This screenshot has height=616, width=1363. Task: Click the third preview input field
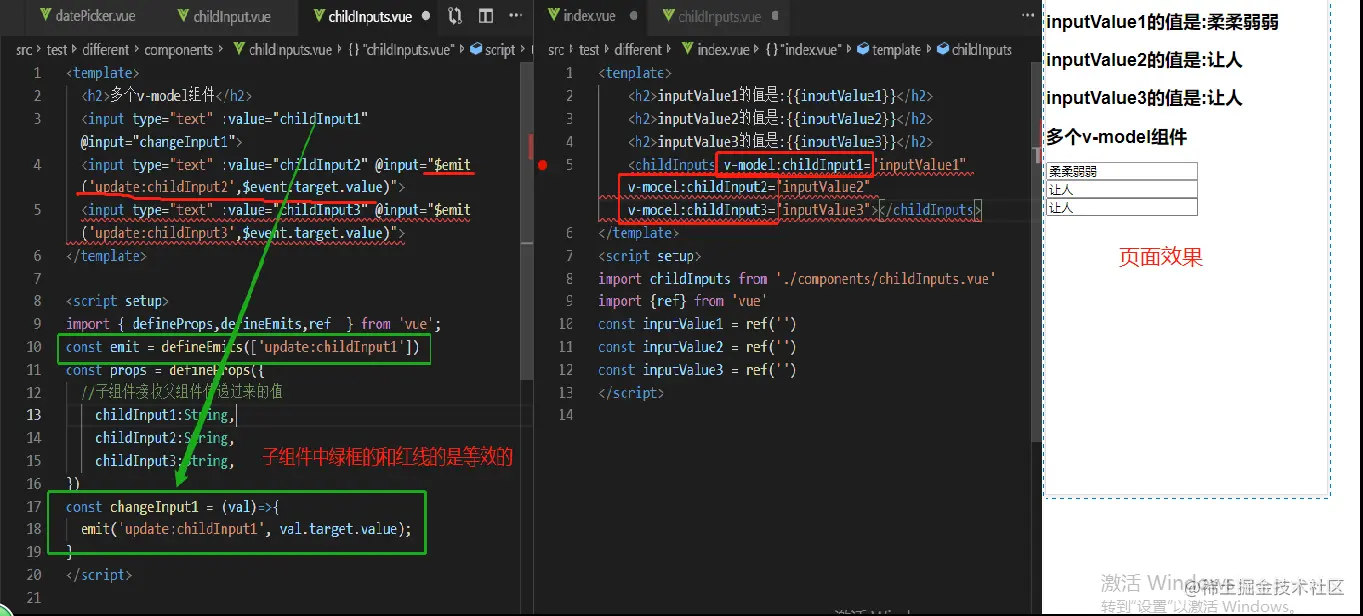[x=1121, y=207]
